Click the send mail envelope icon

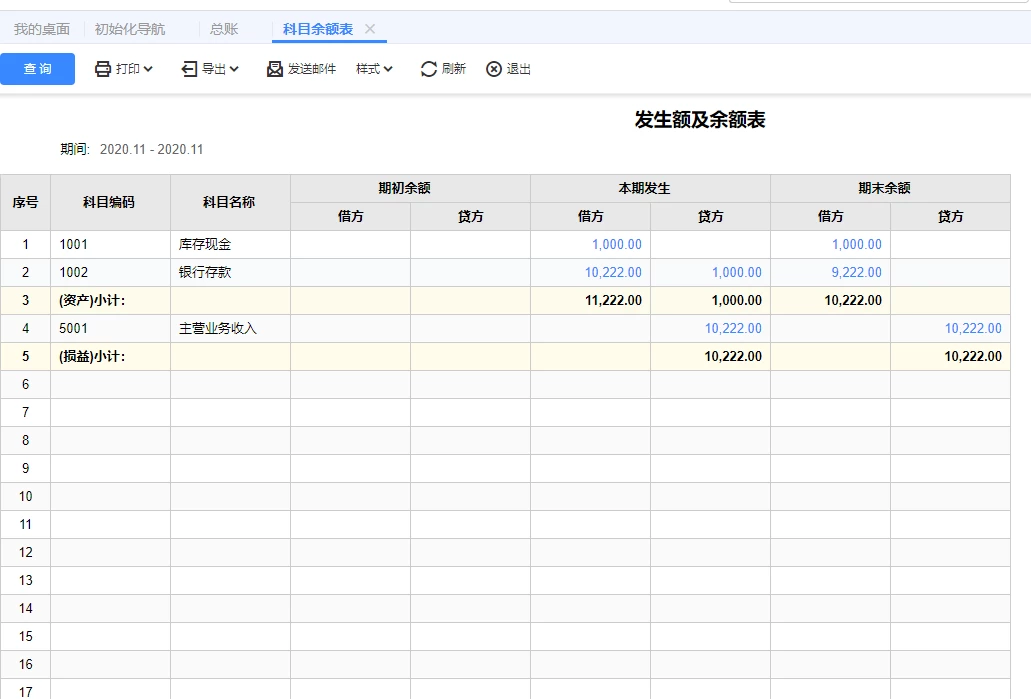coord(275,69)
